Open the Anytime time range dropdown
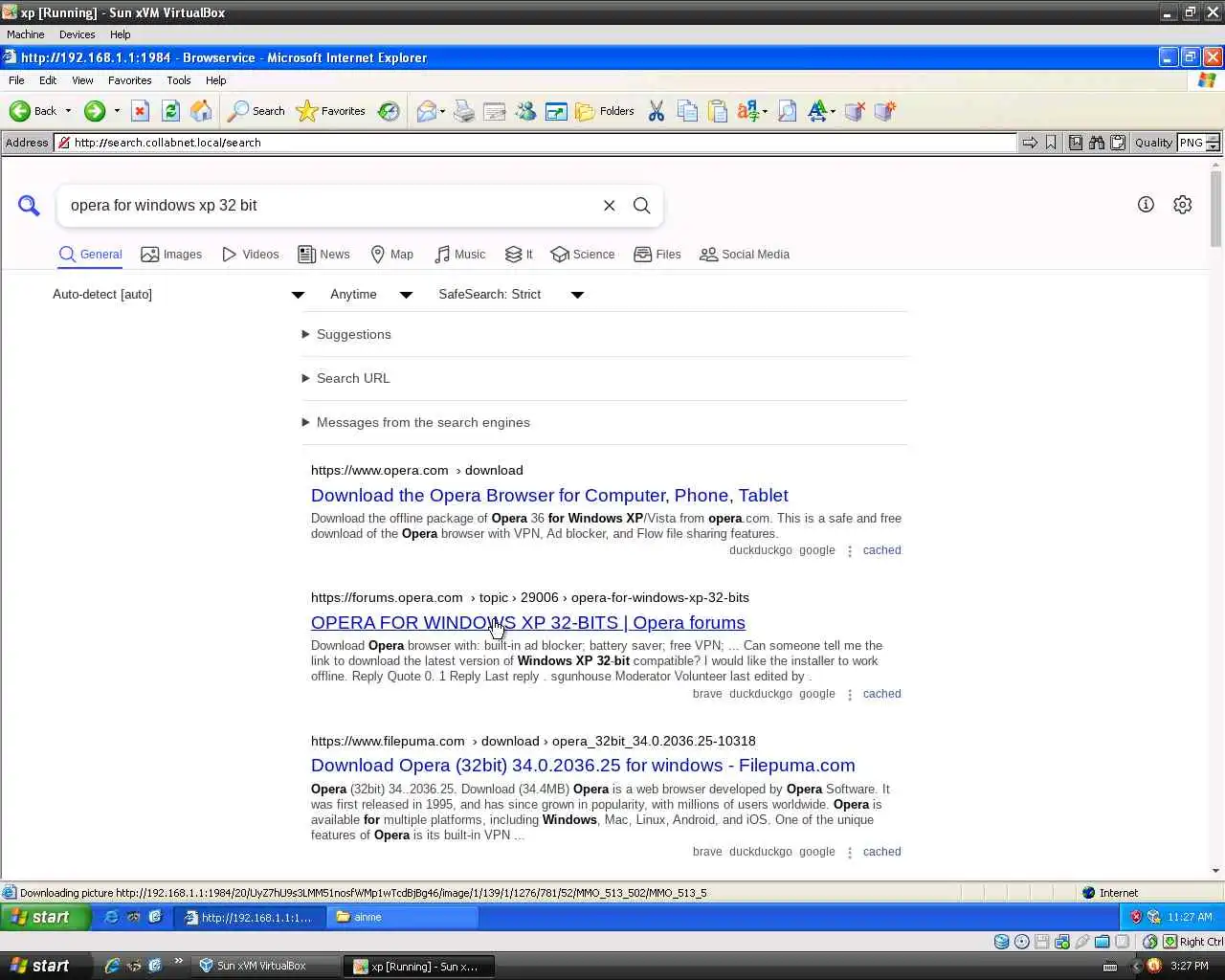Viewport: 1225px width, 980px height. pos(370,295)
